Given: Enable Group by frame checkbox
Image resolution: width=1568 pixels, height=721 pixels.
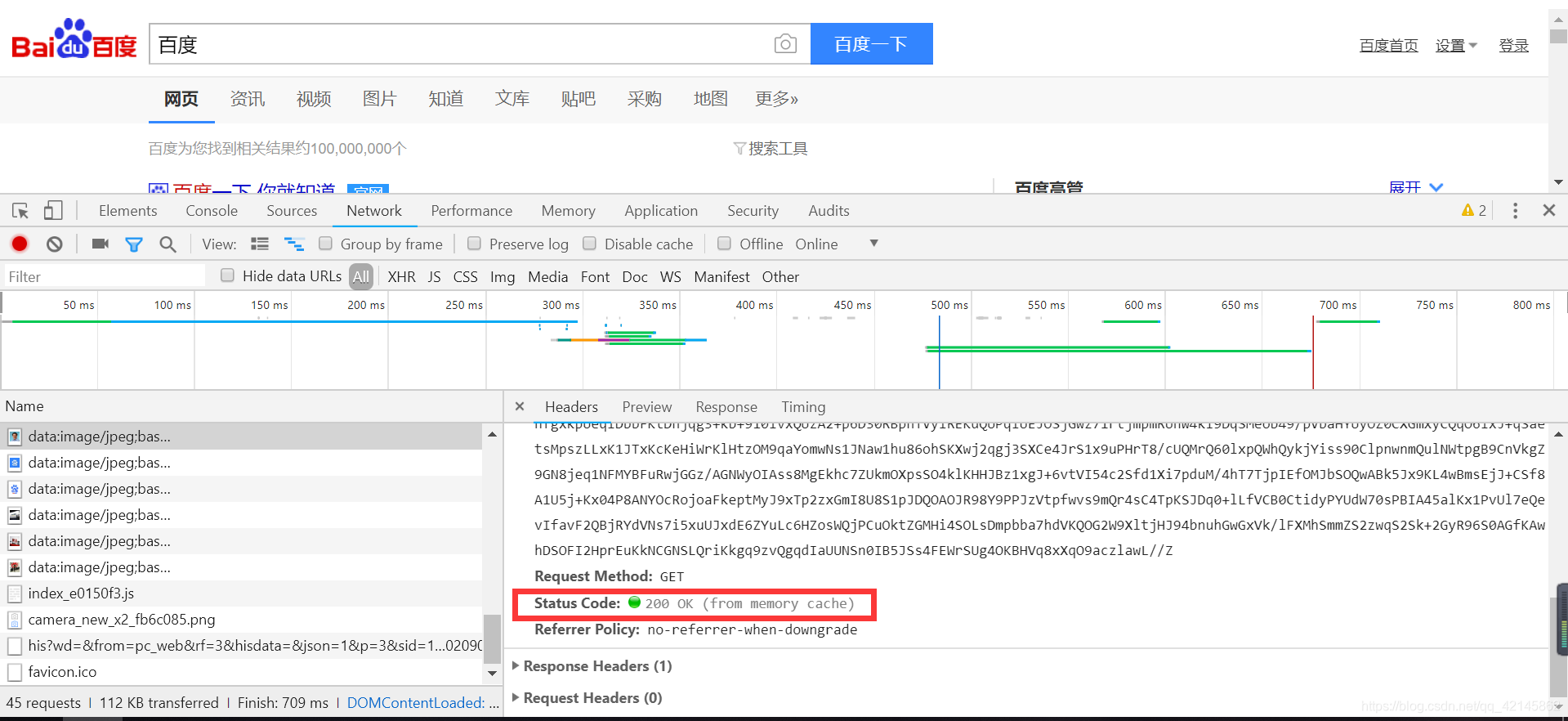Looking at the screenshot, I should tap(325, 244).
